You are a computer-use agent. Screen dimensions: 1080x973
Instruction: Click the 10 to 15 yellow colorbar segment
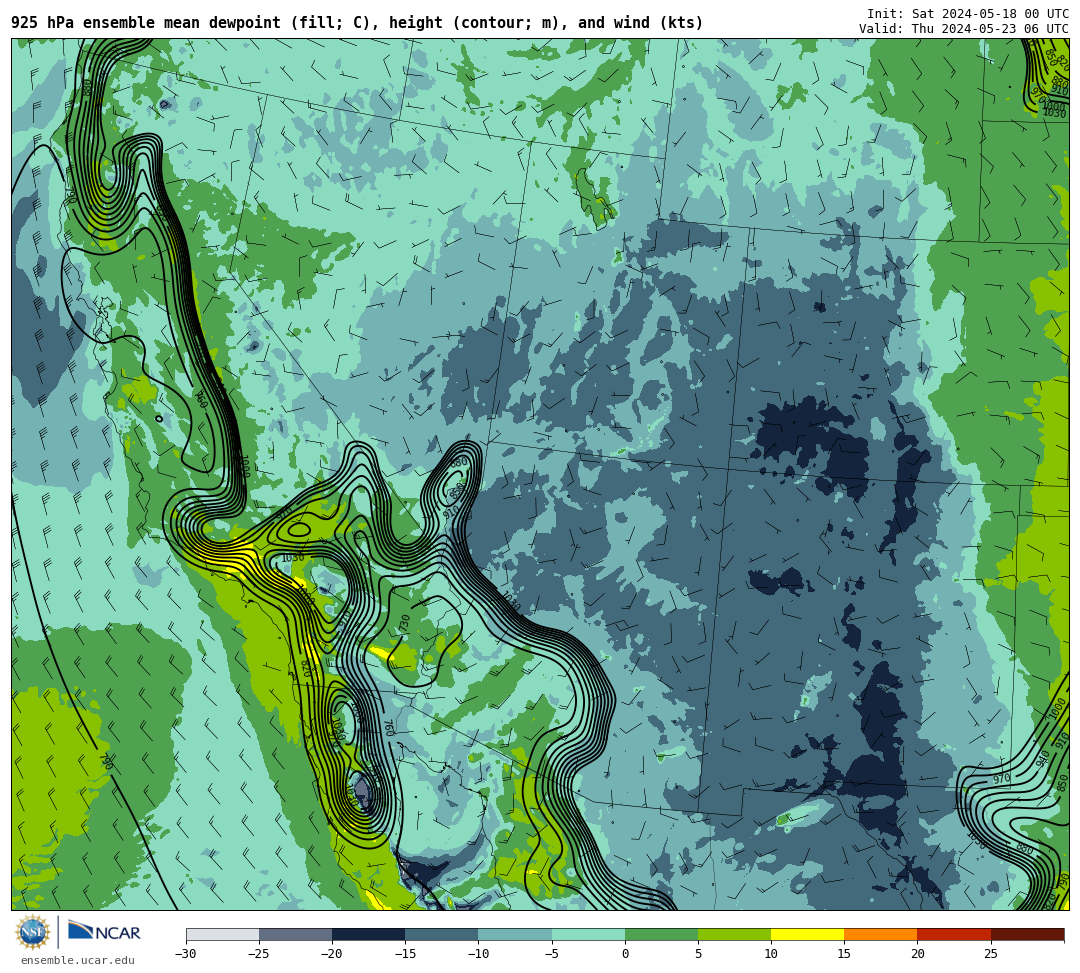[x=807, y=934]
